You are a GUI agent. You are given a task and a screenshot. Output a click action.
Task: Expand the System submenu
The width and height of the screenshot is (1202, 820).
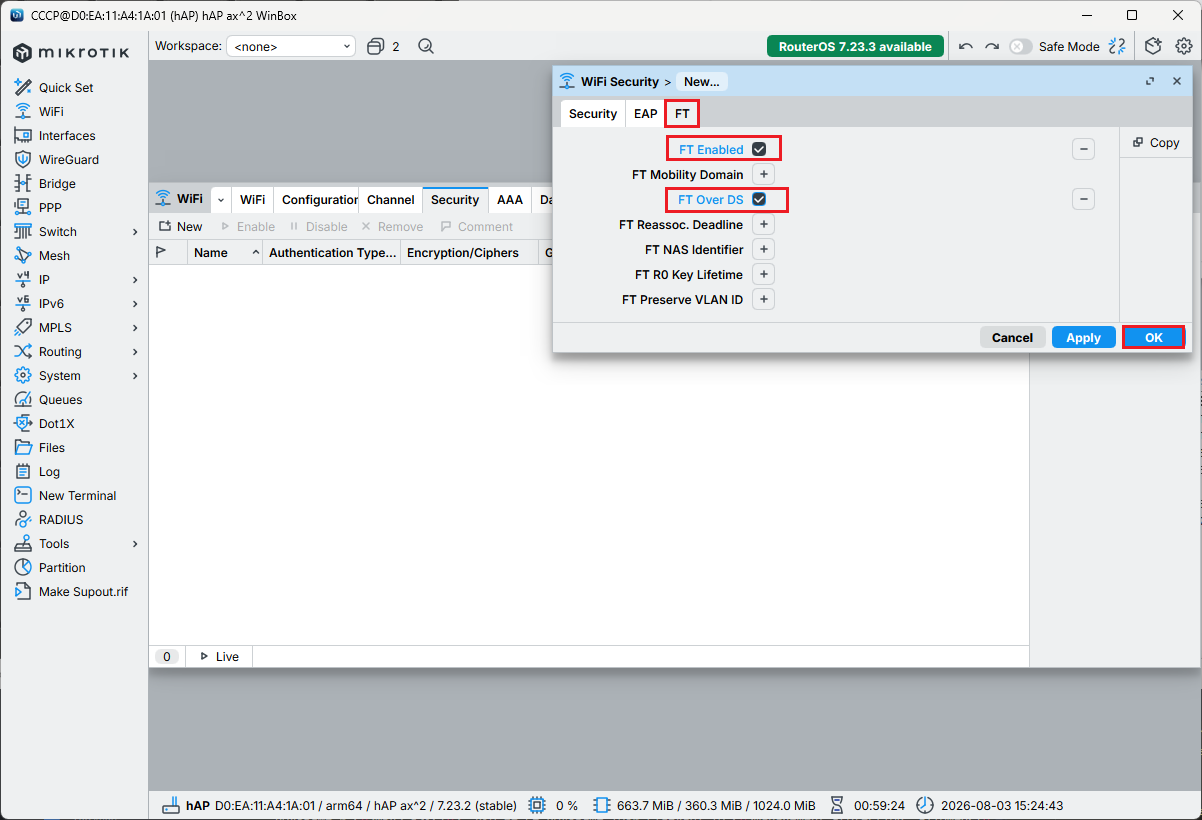pos(135,375)
